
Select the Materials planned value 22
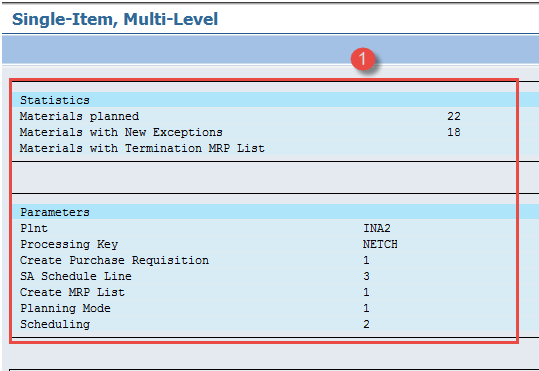(454, 116)
